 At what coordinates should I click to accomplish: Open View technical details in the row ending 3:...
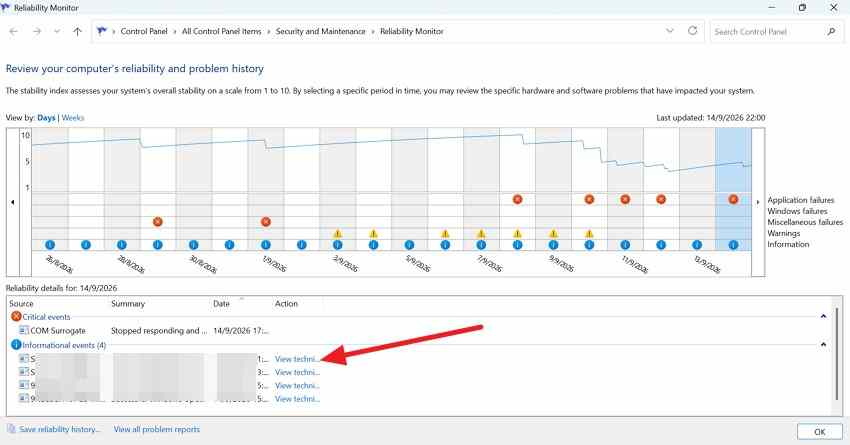tap(297, 372)
